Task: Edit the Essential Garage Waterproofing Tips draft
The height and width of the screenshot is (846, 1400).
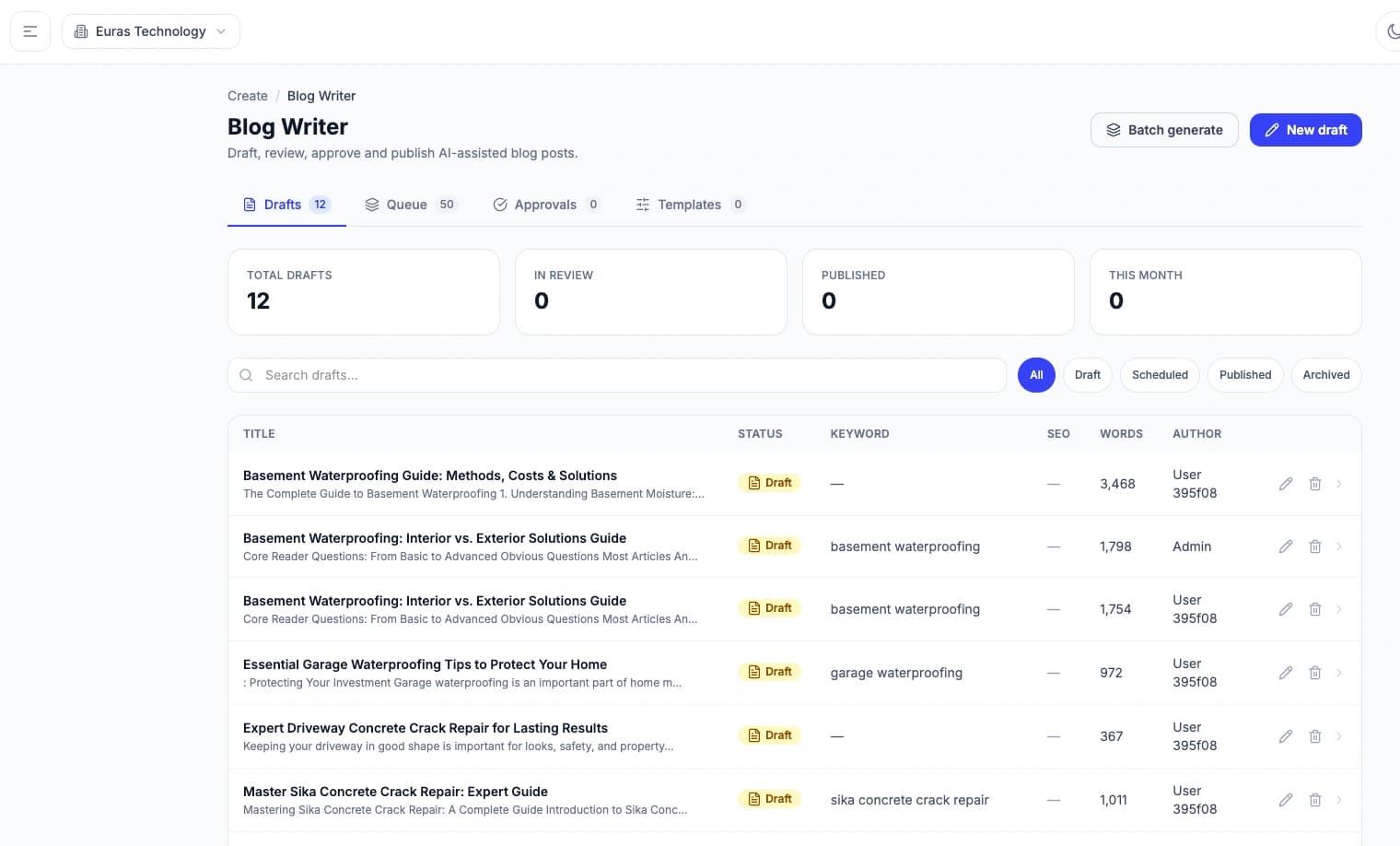Action: [x=1286, y=673]
